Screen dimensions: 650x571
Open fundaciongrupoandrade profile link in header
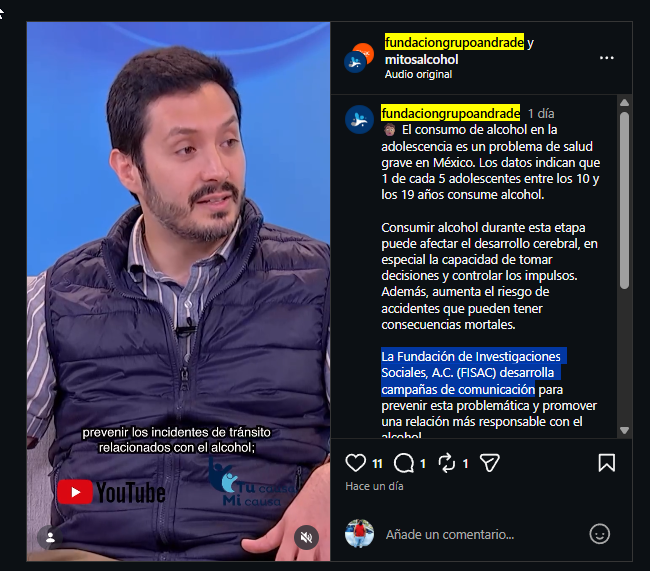coord(454,42)
